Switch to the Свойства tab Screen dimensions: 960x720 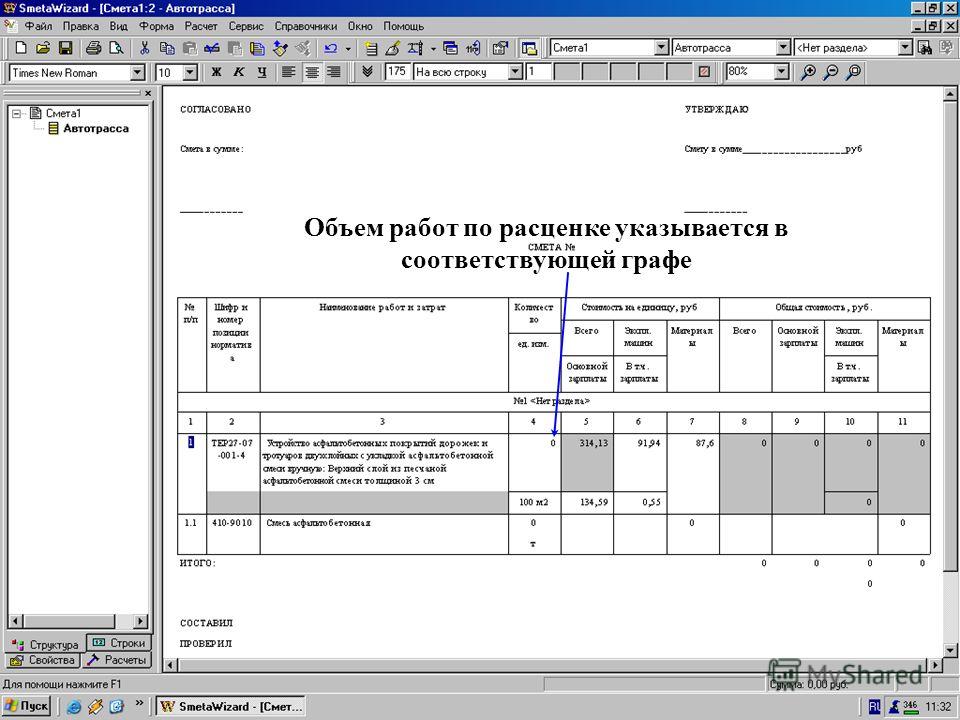coord(43,660)
